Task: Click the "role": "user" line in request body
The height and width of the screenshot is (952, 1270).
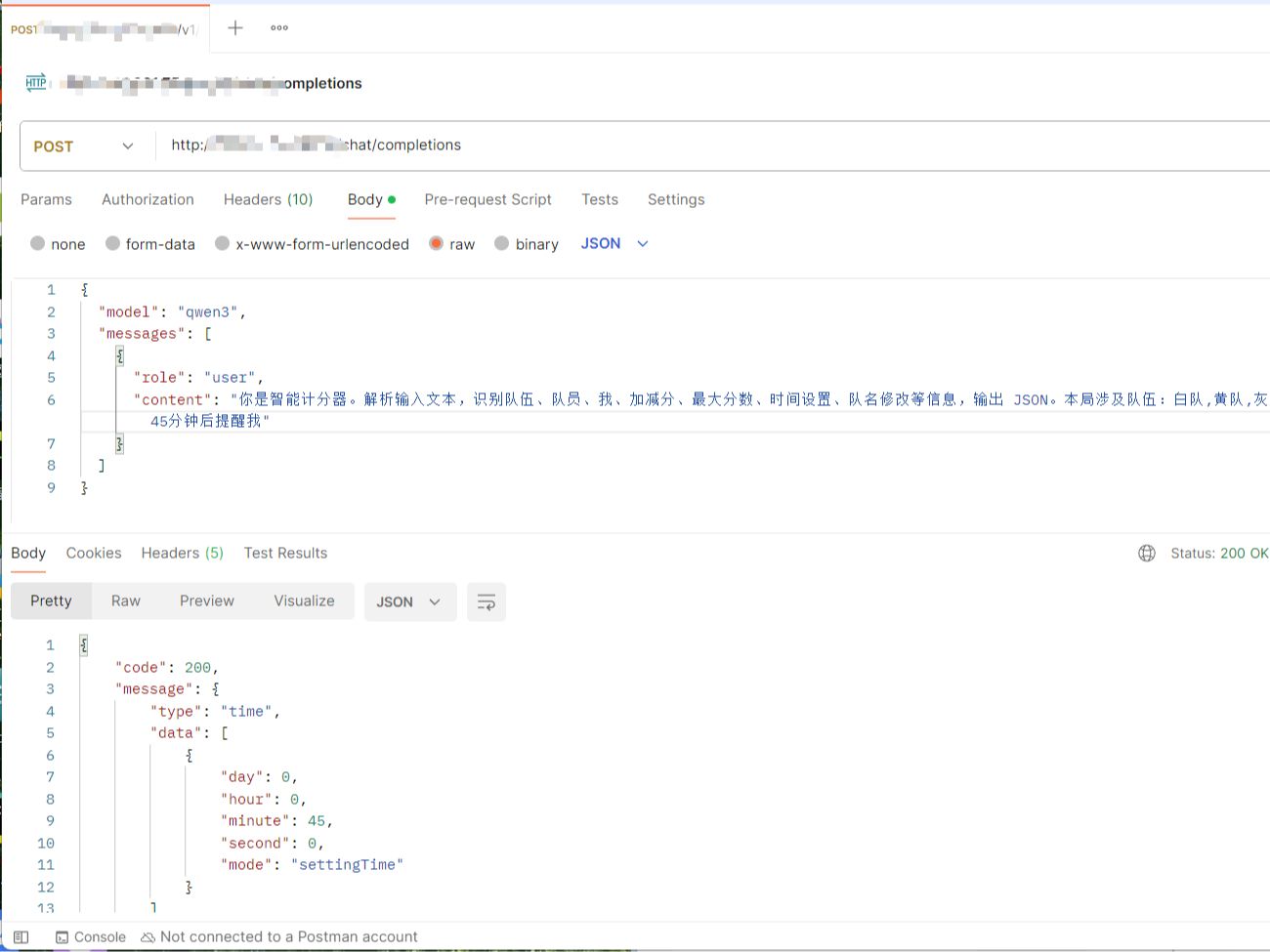Action: click(198, 378)
